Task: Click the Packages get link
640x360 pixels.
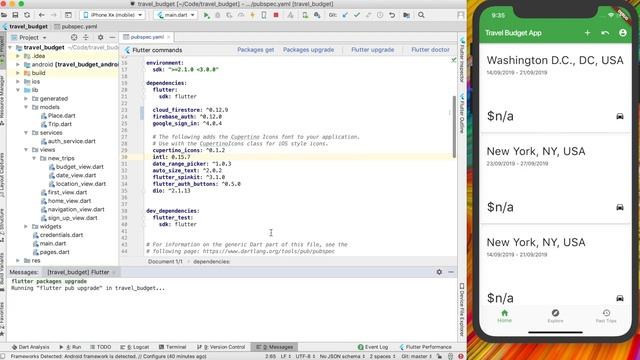Action: tap(256, 50)
